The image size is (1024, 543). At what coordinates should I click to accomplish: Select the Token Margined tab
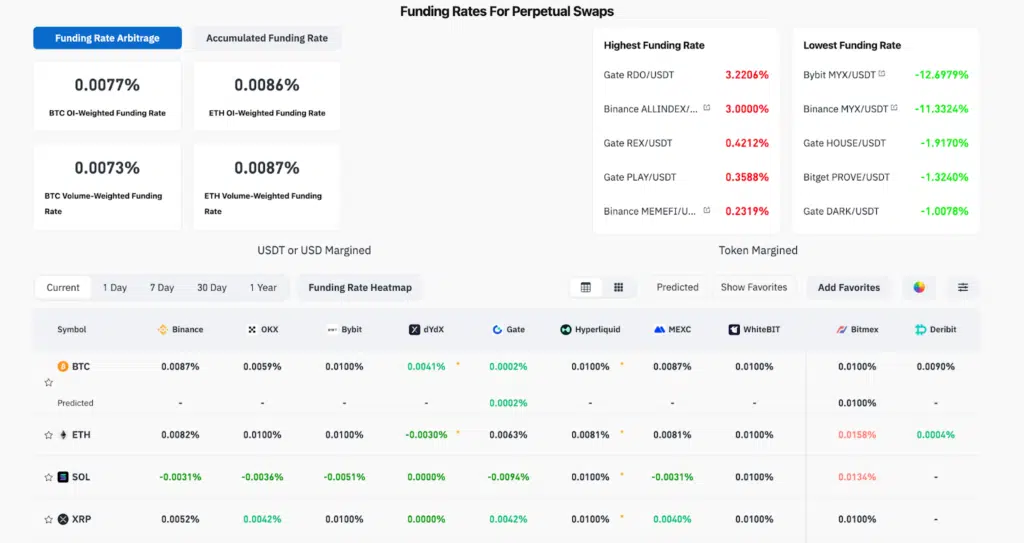click(757, 250)
